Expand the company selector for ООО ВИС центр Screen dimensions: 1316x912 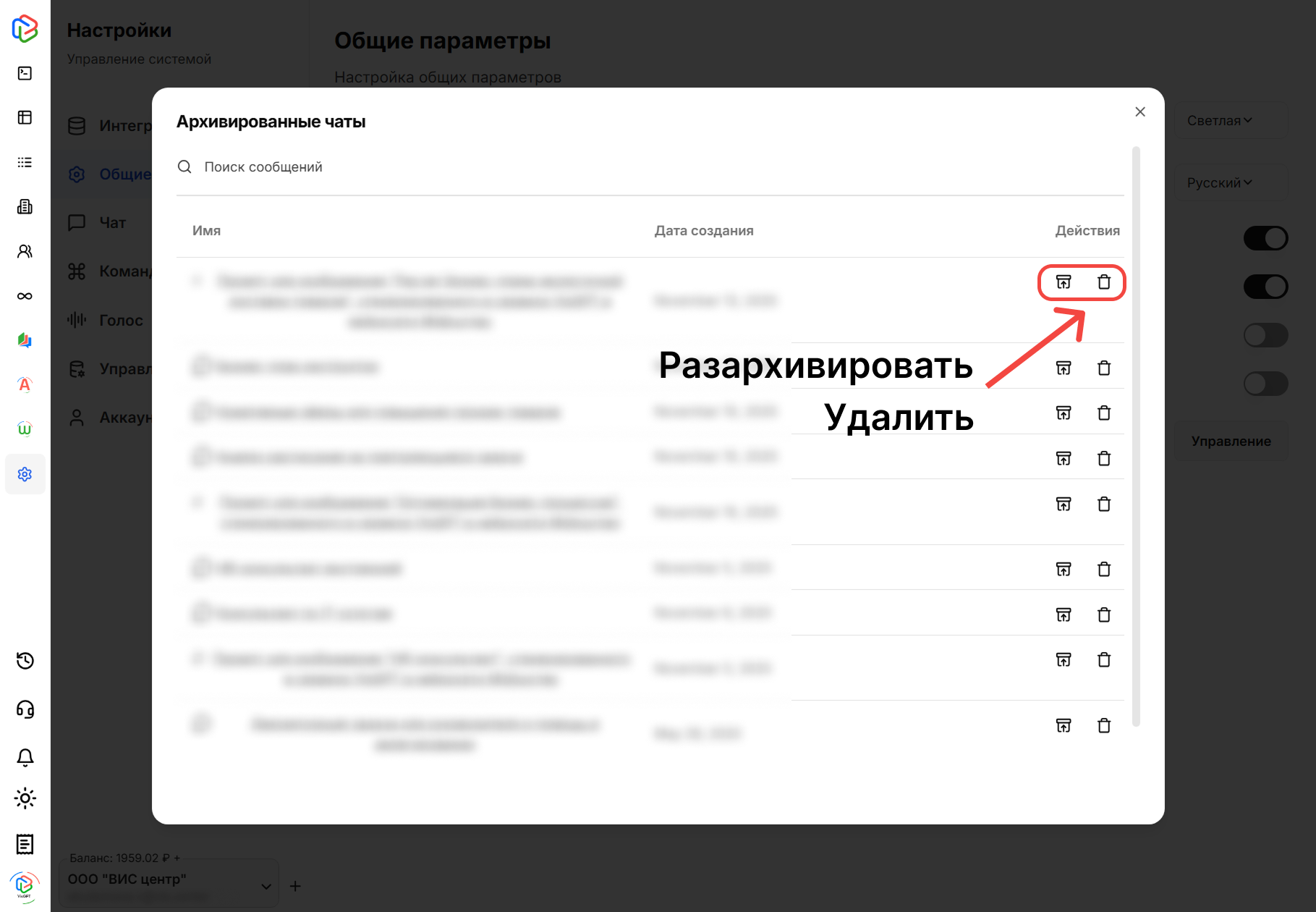[265, 884]
